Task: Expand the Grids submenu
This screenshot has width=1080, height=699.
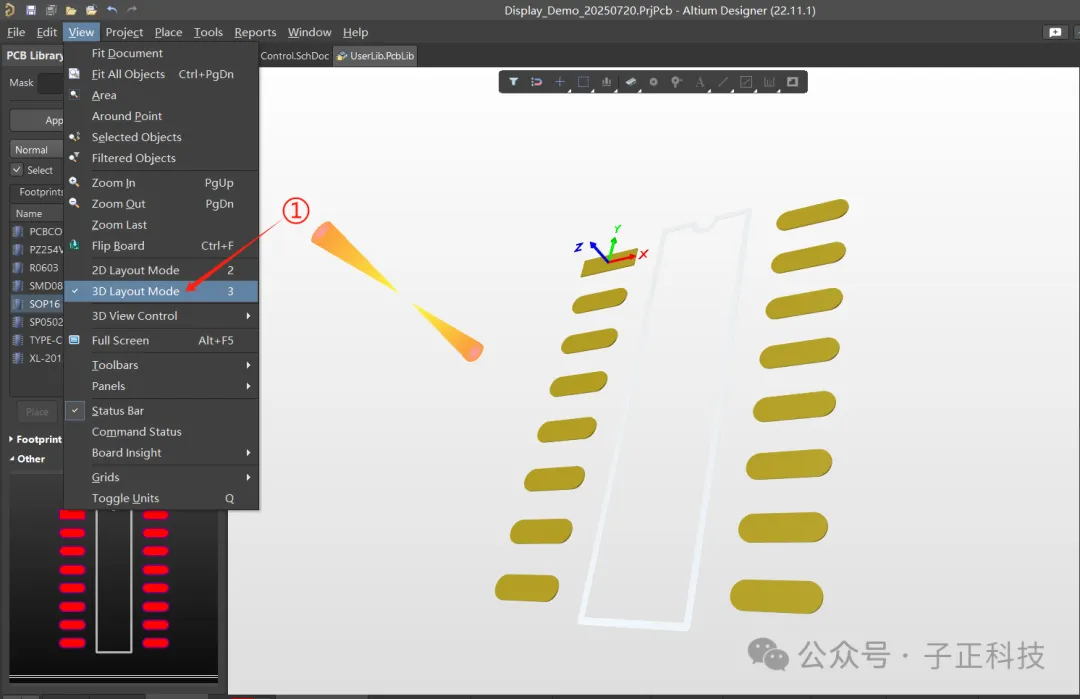Action: [x=161, y=477]
